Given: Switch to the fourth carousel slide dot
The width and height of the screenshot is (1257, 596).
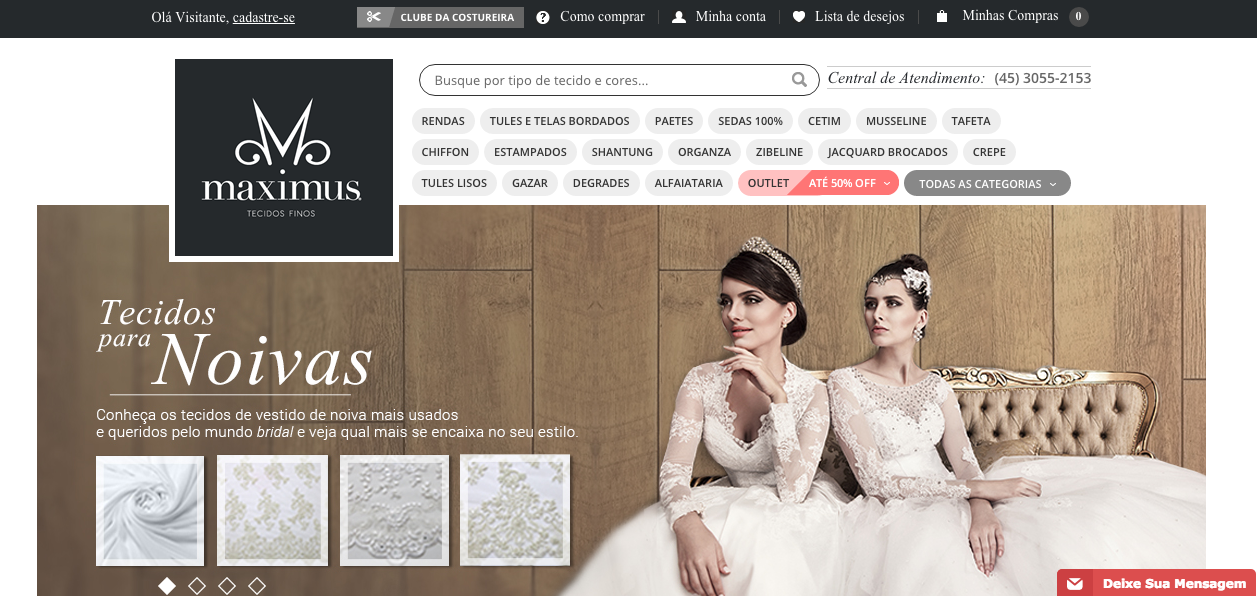Looking at the screenshot, I should [257, 585].
